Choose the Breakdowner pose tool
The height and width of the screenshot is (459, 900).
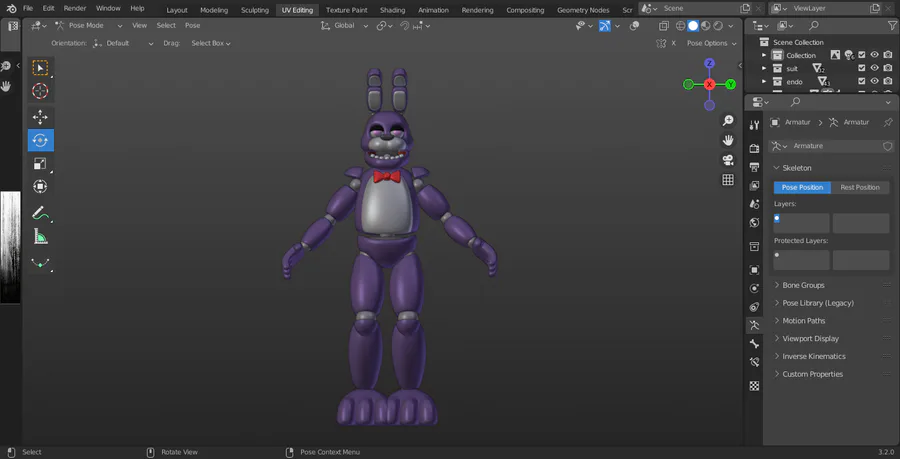click(x=40, y=262)
